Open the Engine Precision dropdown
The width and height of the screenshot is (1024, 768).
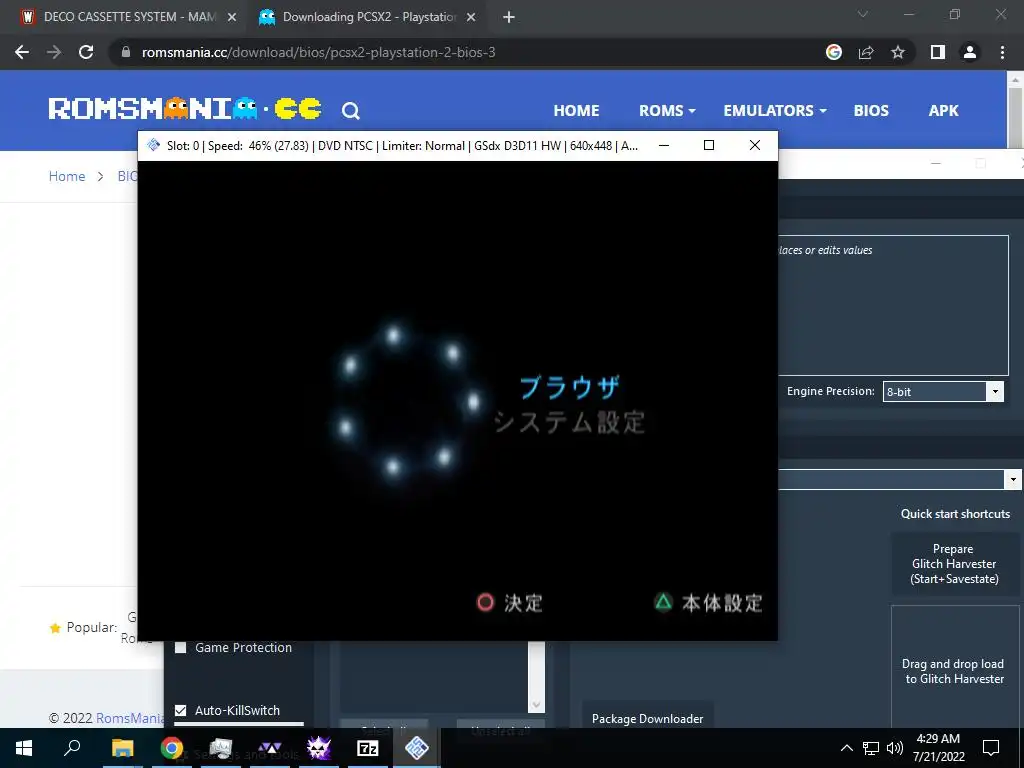943,392
